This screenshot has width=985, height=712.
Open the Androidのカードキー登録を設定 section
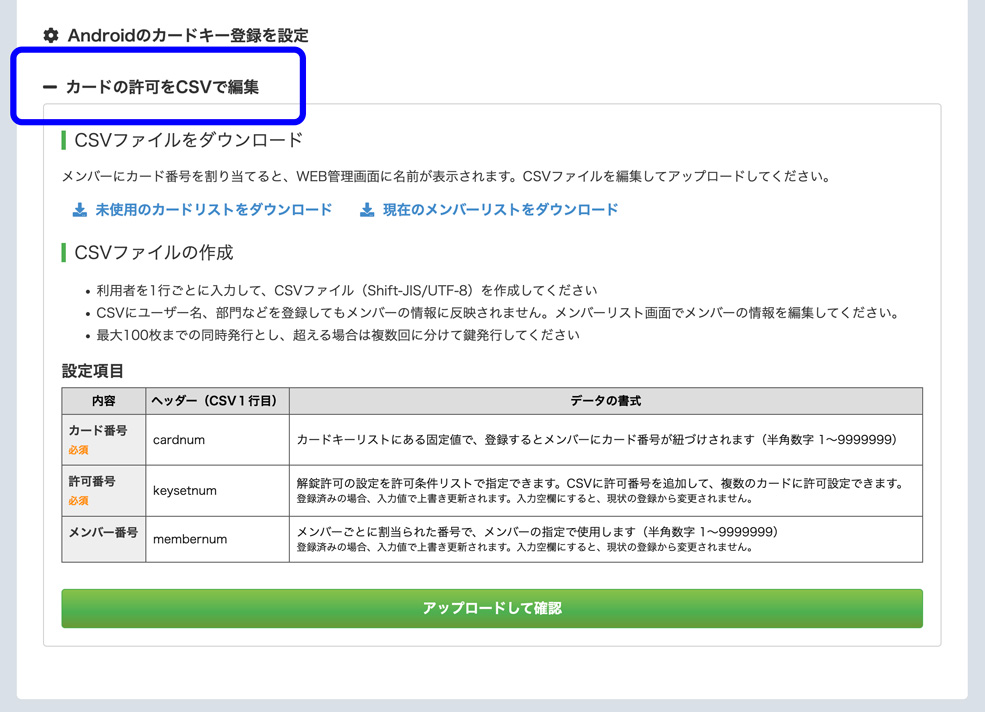[187, 35]
